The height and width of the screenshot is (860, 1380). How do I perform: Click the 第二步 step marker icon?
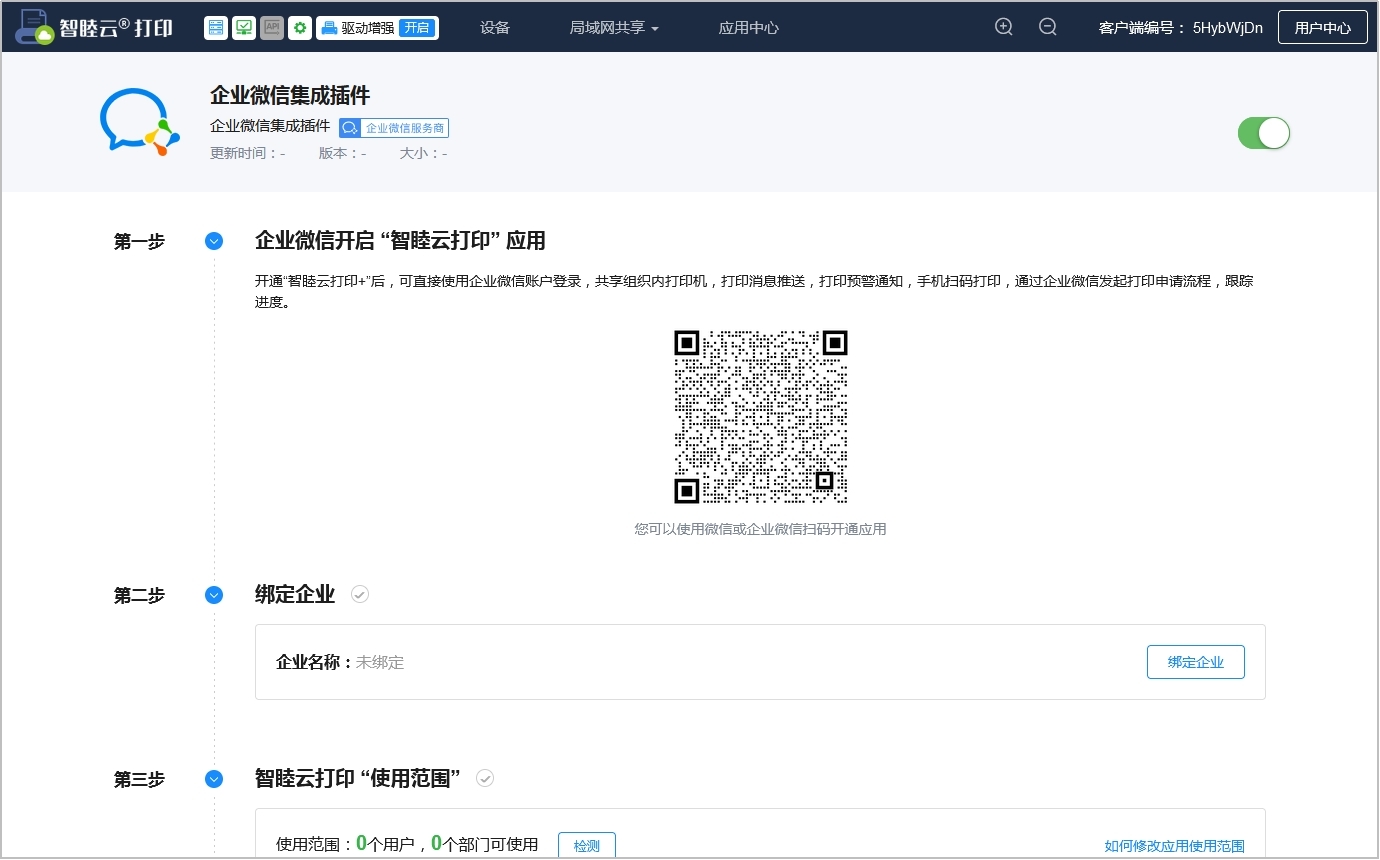coord(214,595)
